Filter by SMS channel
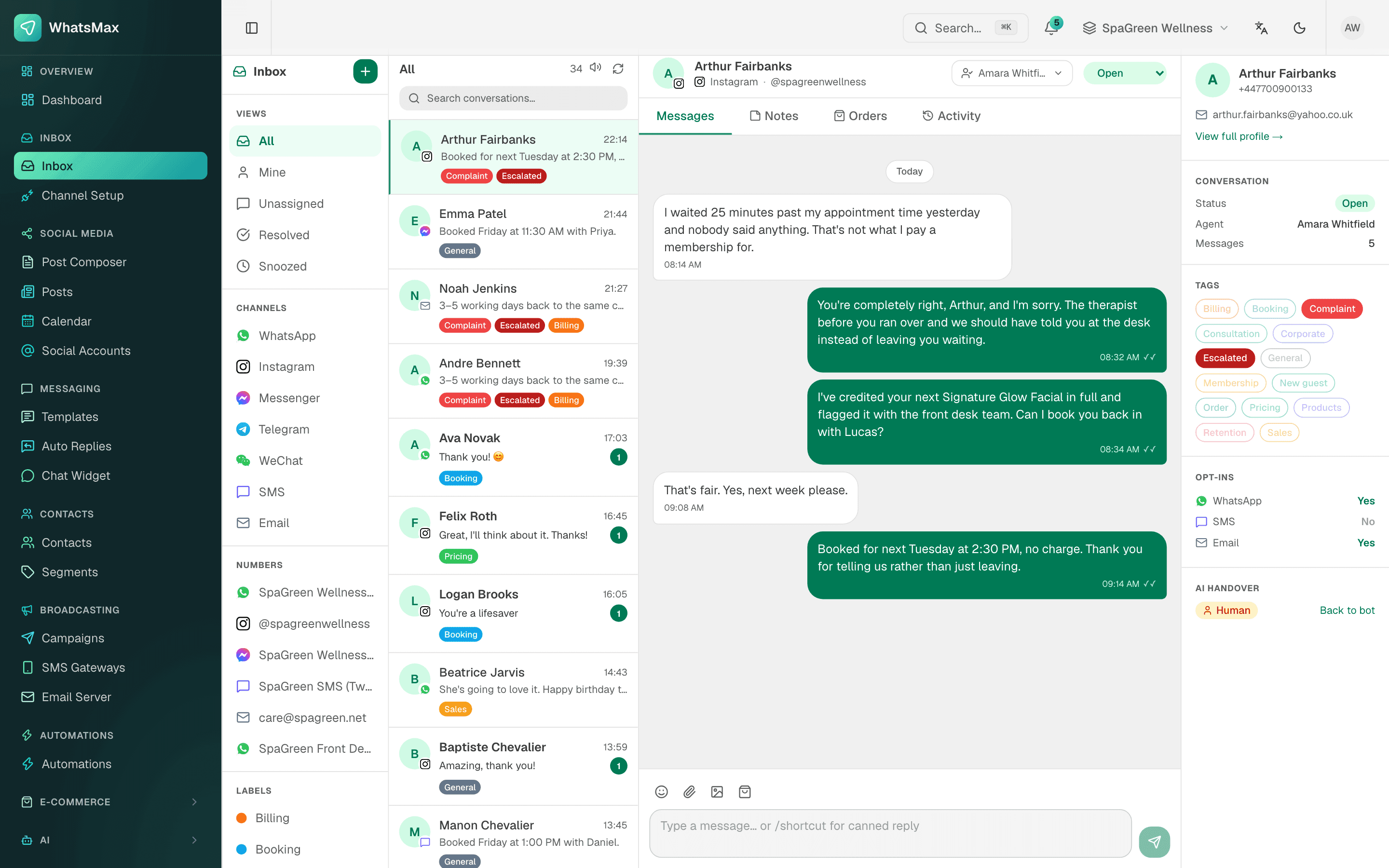 [304, 491]
